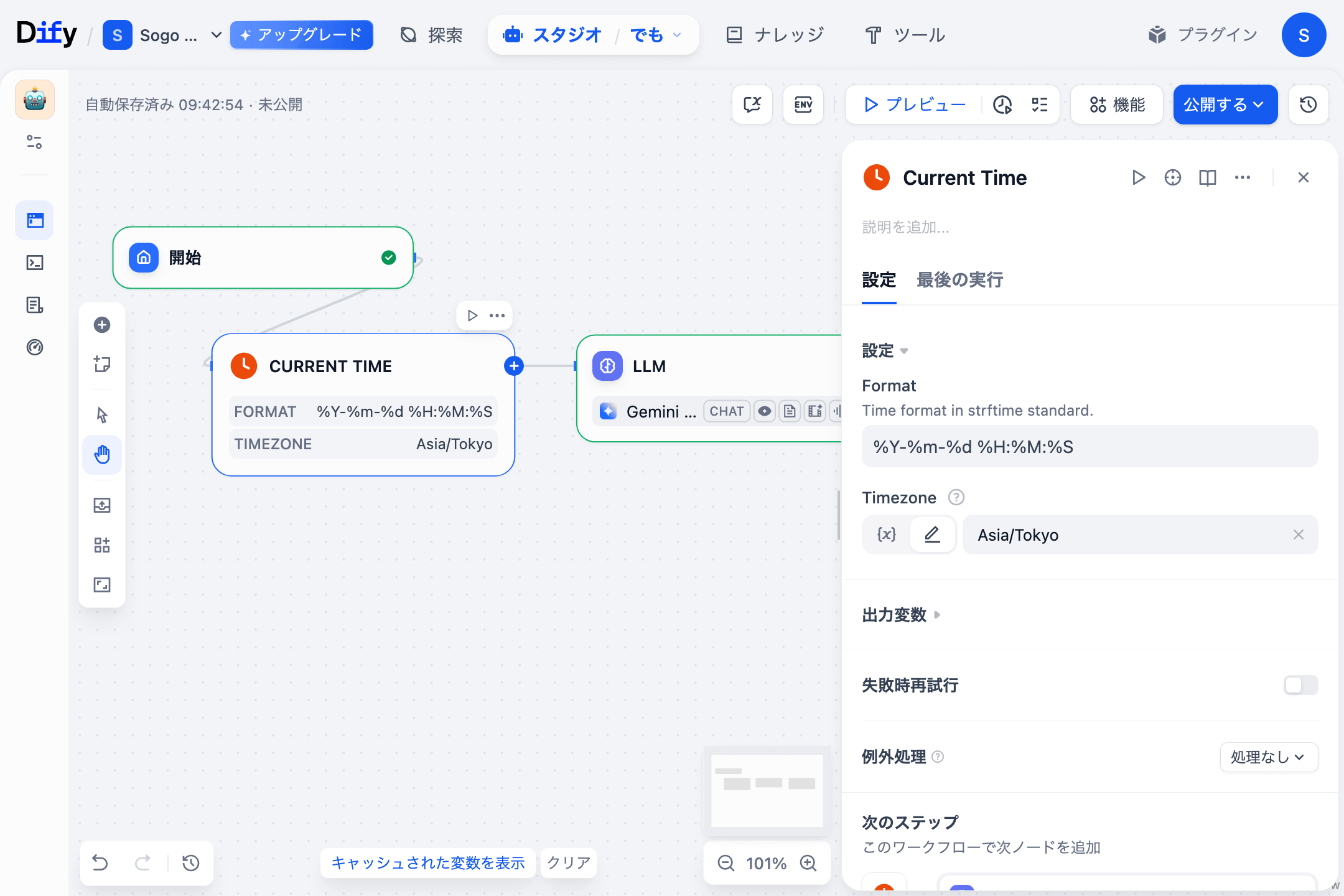Toggle variable mode {x} for Timezone
The image size is (1344, 896).
pyautogui.click(x=885, y=534)
